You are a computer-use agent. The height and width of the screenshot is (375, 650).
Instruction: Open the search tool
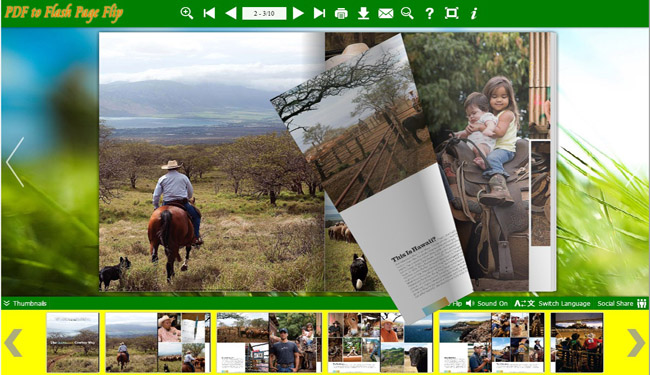click(x=407, y=13)
